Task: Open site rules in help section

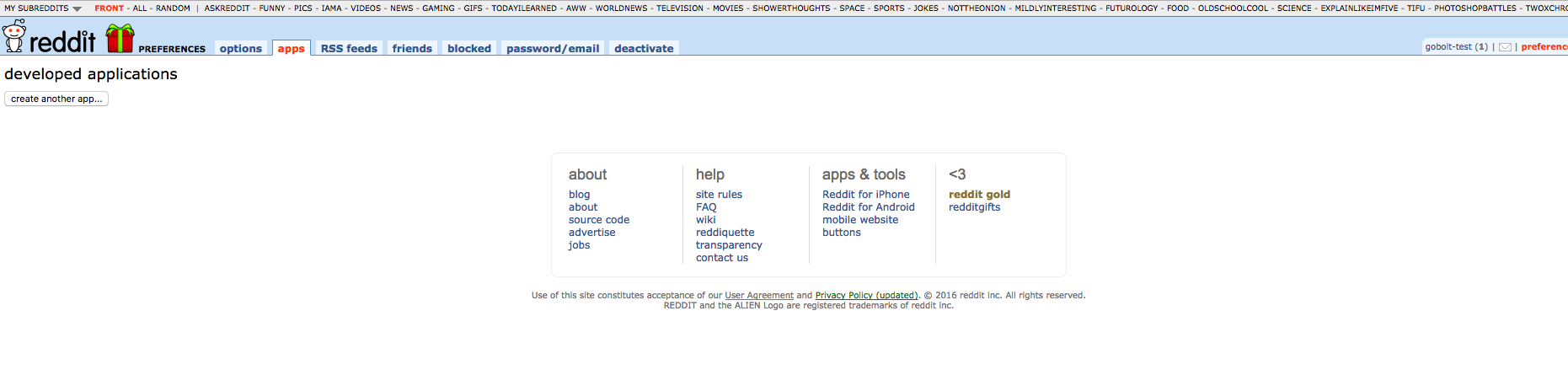Action: 719,195
